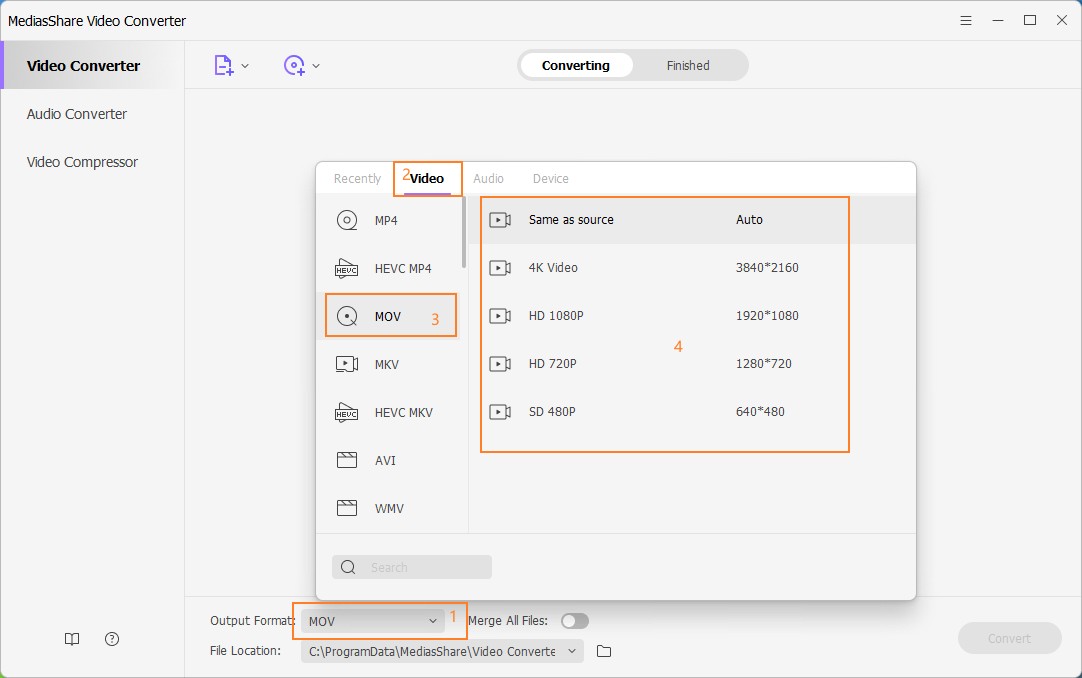Click the 4K Video preset icon
This screenshot has width=1082, height=678.
pyautogui.click(x=500, y=268)
